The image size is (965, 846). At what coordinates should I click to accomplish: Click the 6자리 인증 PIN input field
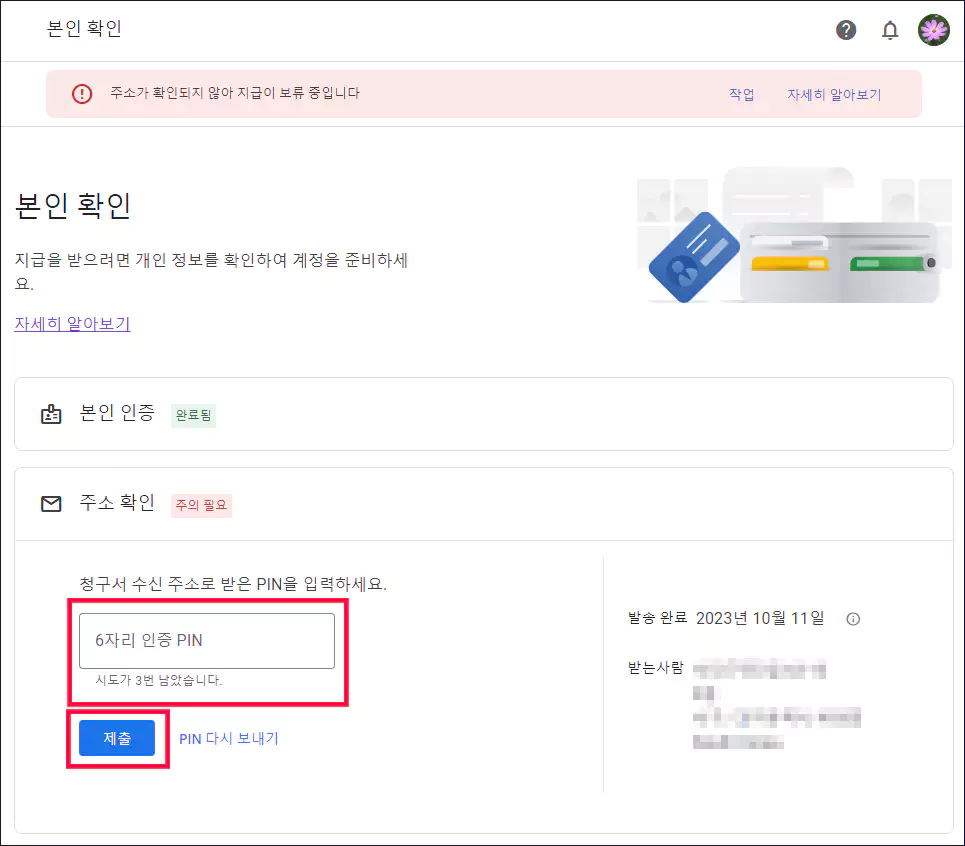tap(207, 641)
